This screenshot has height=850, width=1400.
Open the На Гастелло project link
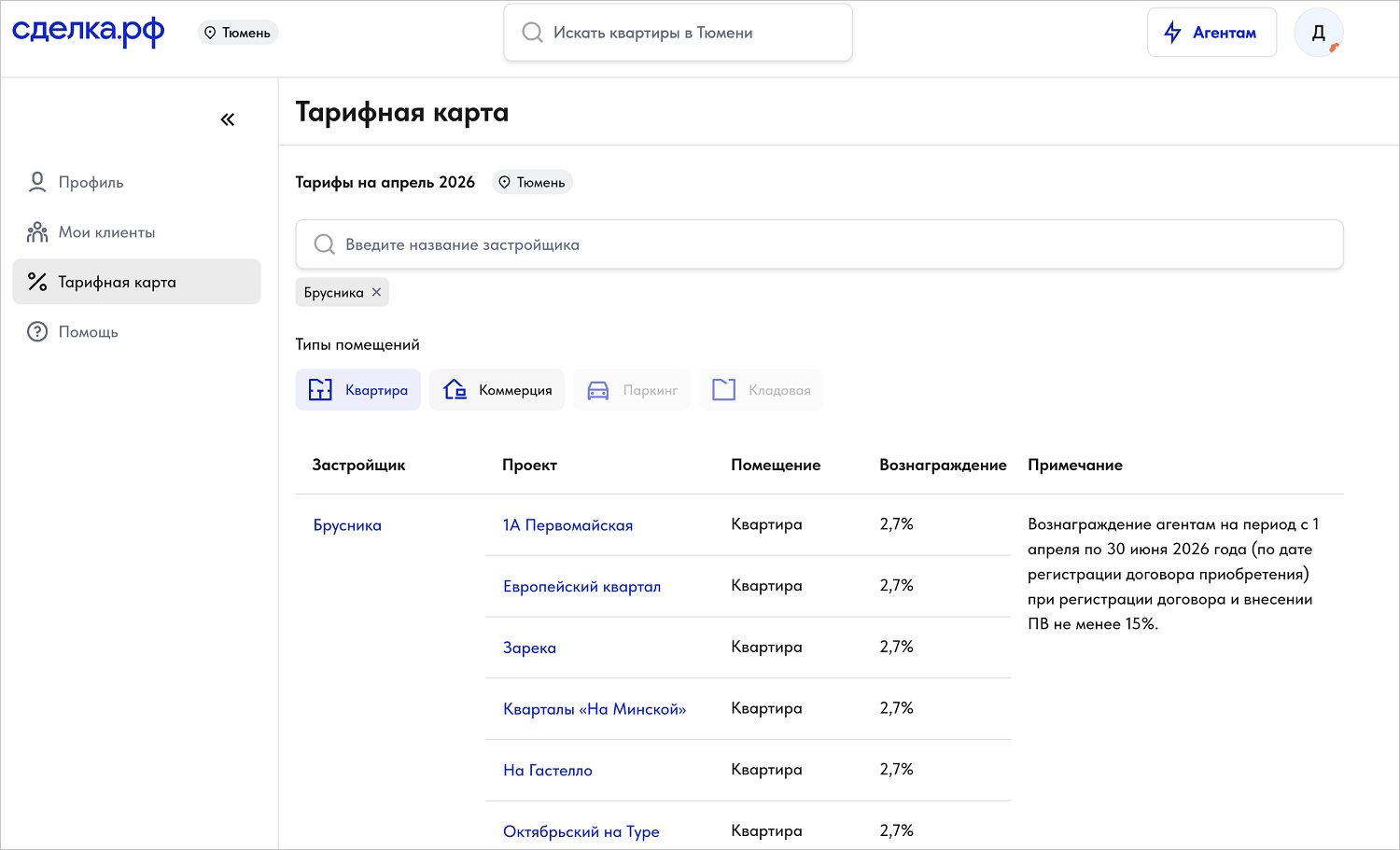[x=548, y=771]
